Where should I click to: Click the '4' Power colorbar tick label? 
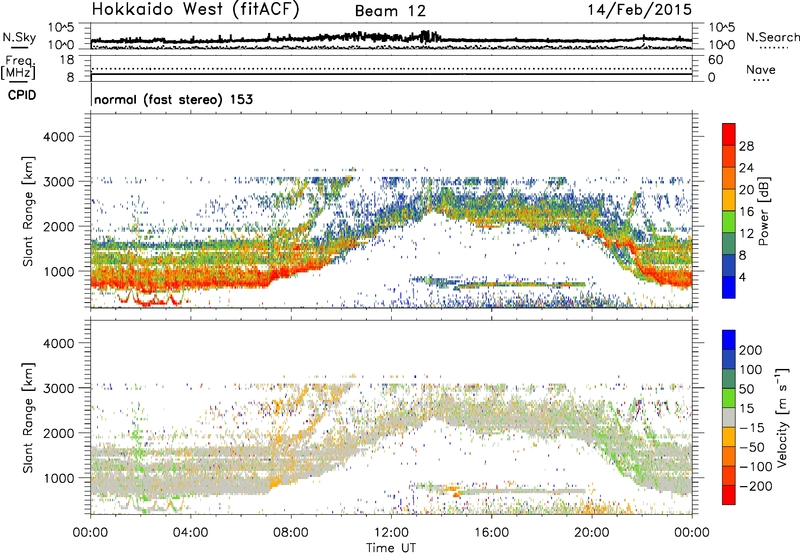(x=742, y=277)
